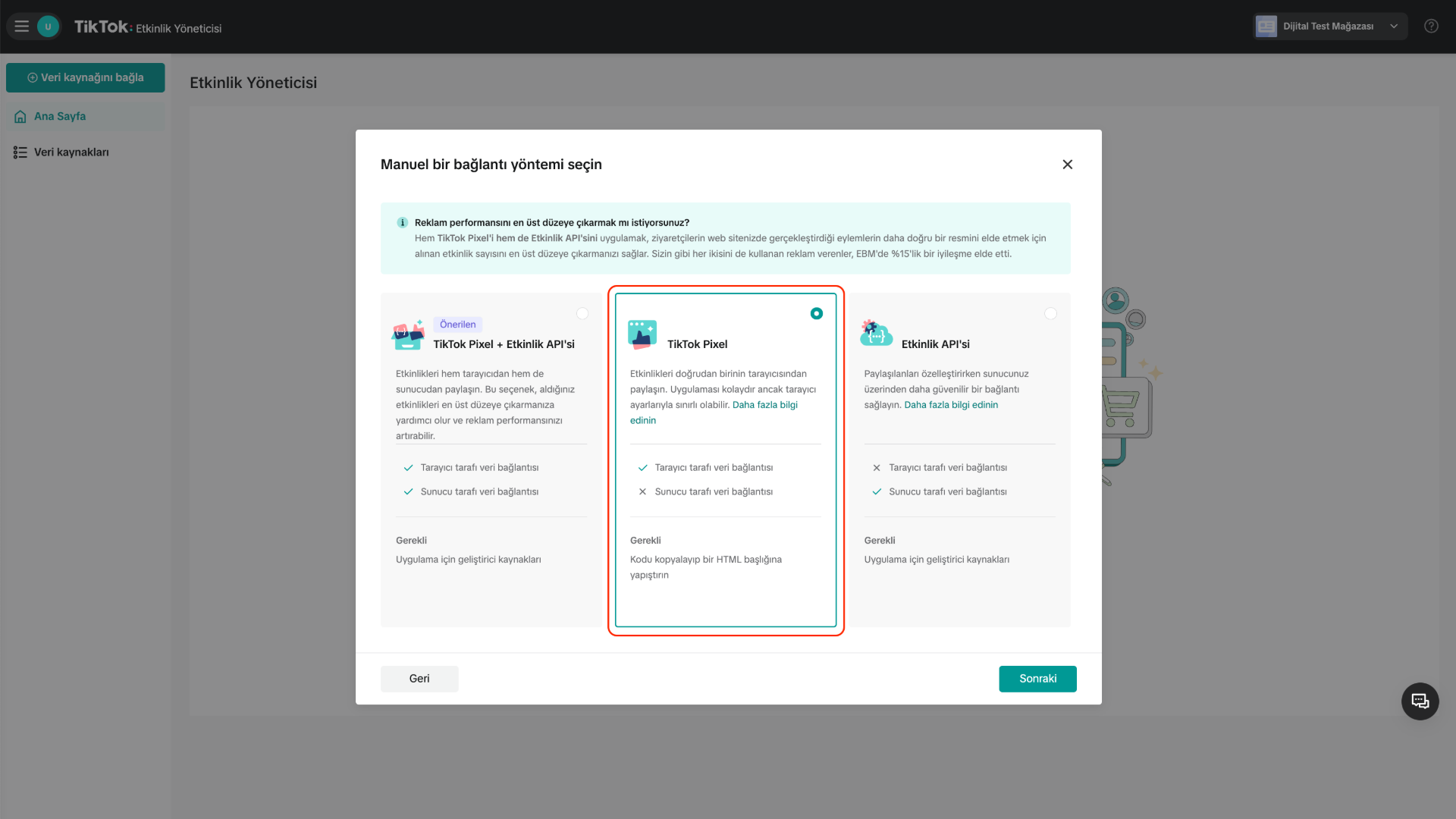Click the Önerilen badge

458,325
